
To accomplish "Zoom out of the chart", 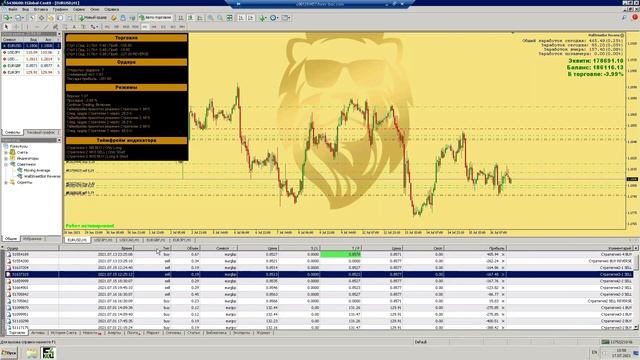I will click(x=220, y=18).
